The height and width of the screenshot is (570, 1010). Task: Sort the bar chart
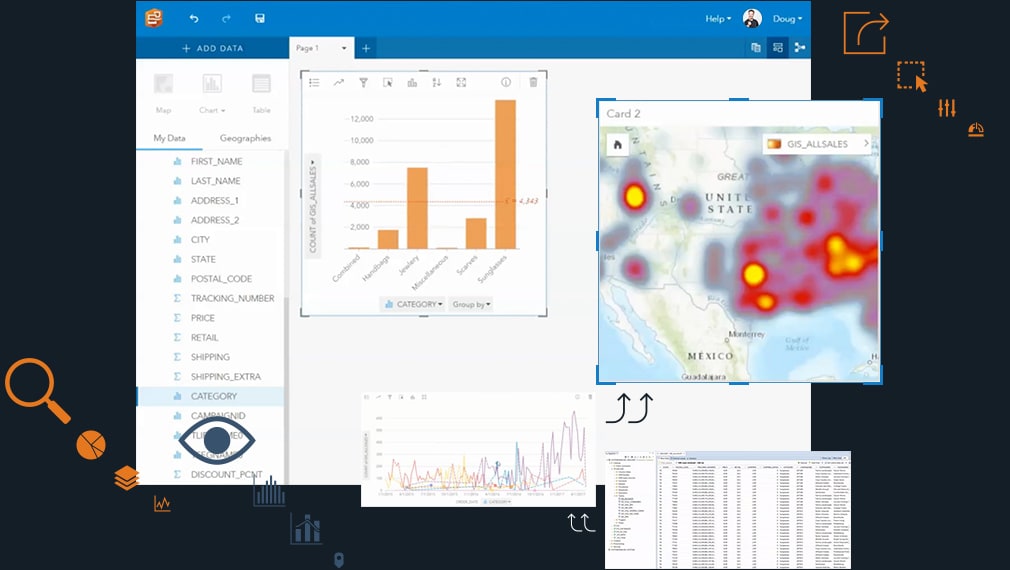click(437, 82)
